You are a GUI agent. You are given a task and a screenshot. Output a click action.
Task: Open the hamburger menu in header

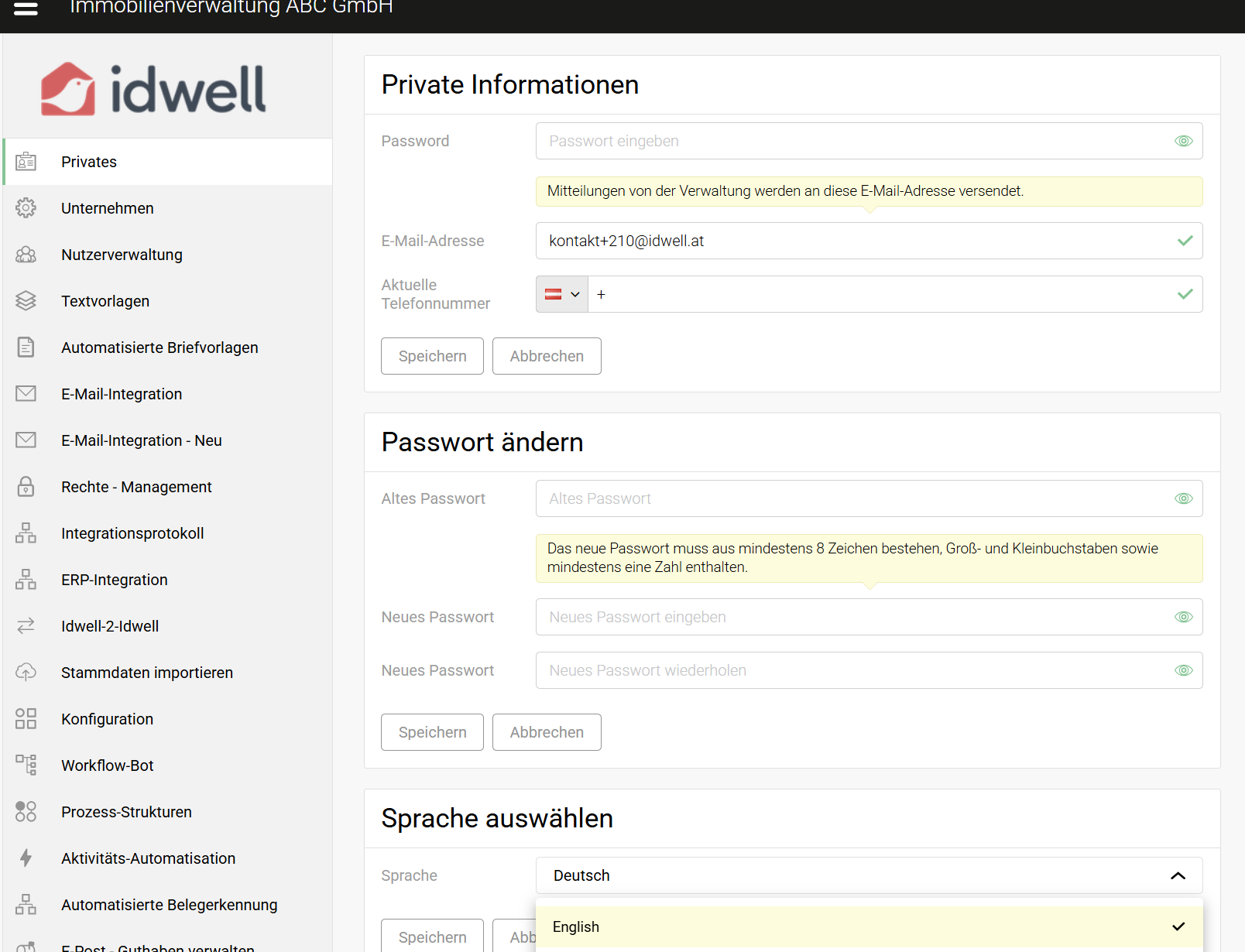(26, 9)
